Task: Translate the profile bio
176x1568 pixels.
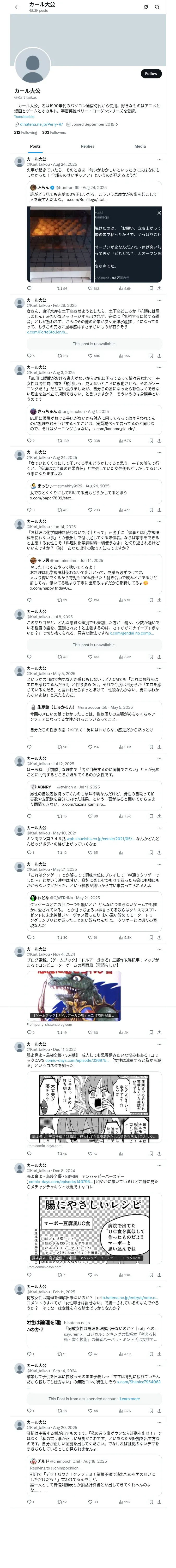Action: click(x=24, y=116)
